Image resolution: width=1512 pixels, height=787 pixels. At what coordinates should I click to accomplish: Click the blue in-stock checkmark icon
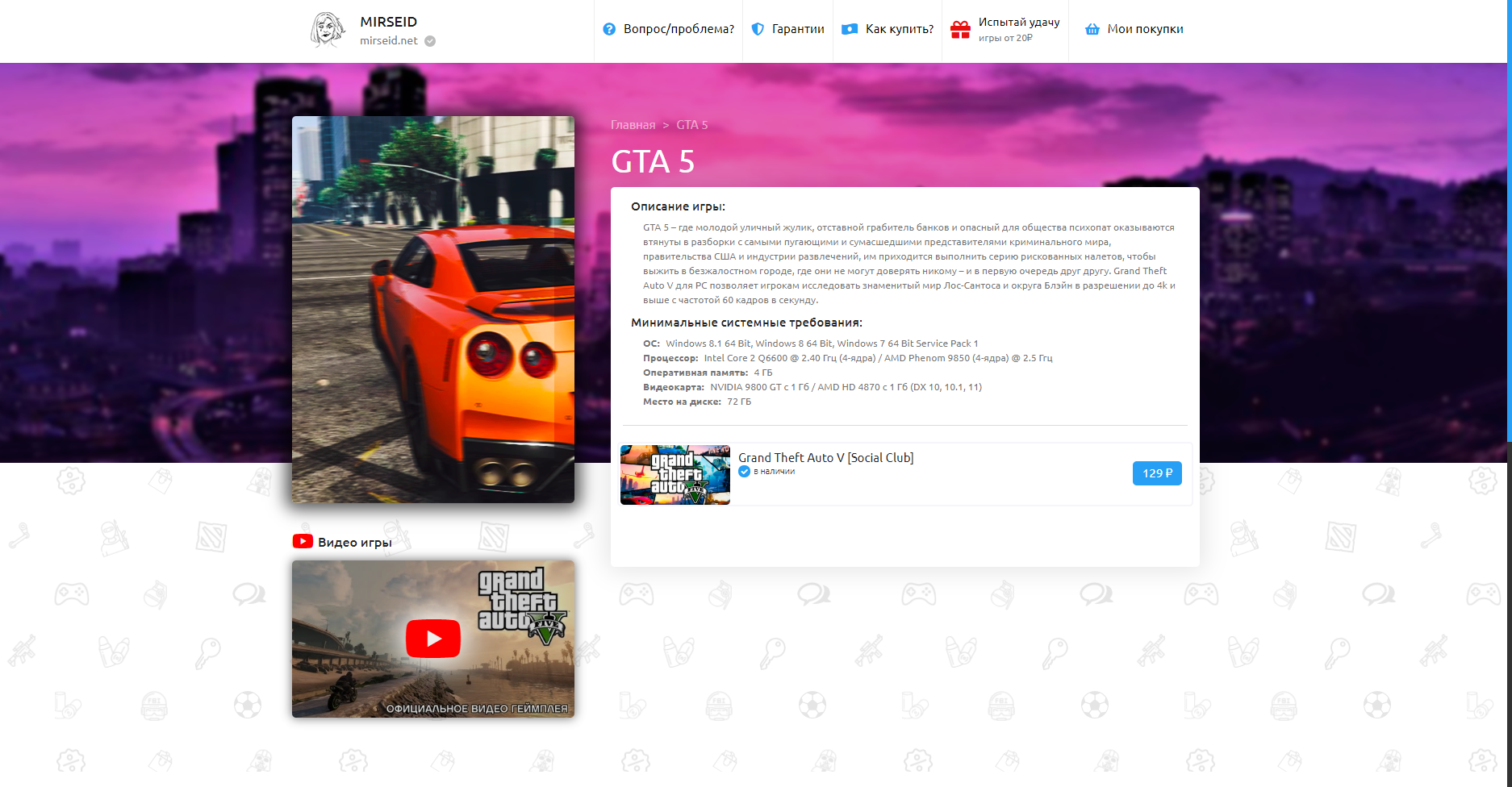[x=744, y=472]
